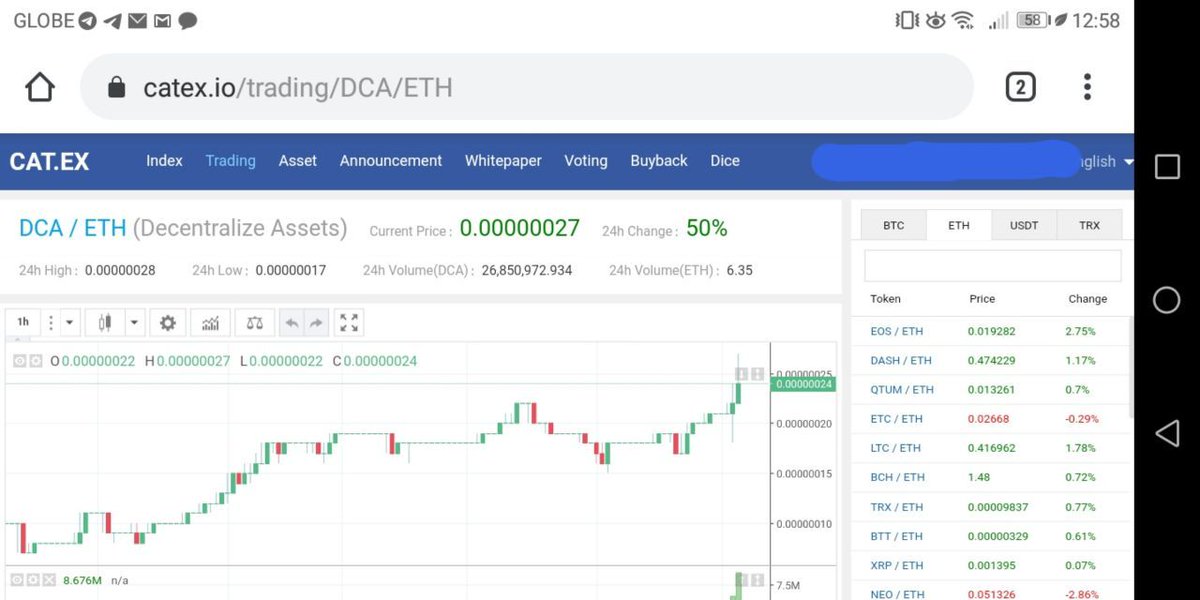Open the Whitepaper menu item
The height and width of the screenshot is (600, 1200).
(x=503, y=160)
